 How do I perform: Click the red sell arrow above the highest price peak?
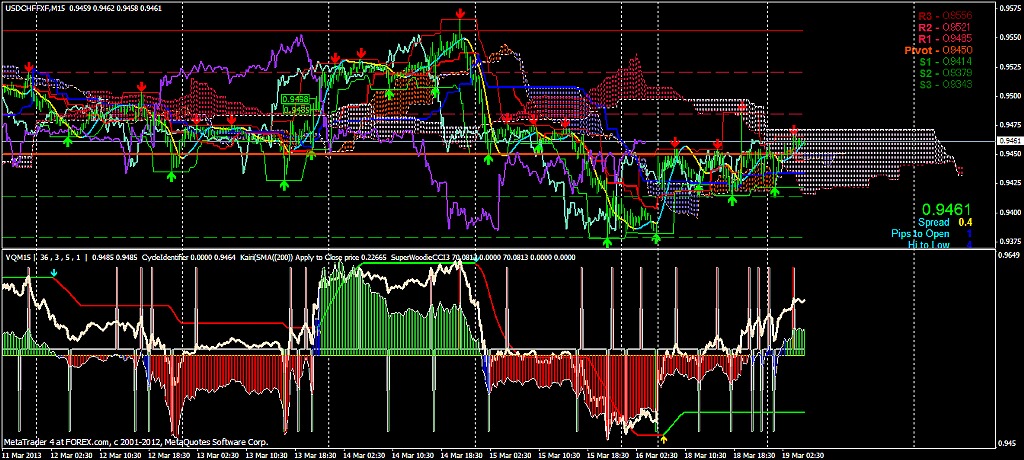(x=460, y=13)
